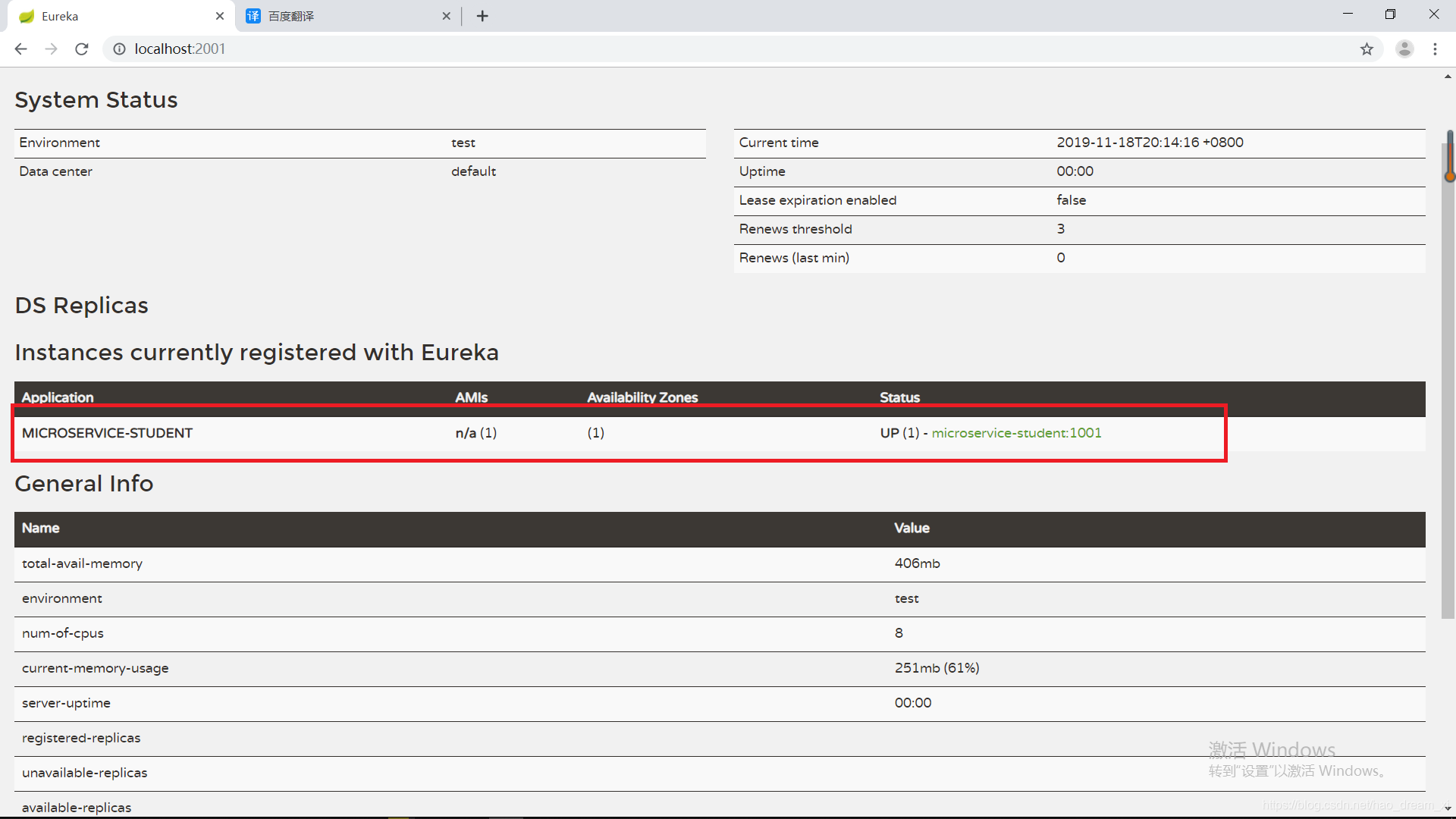Viewport: 1456px width, 819px height.
Task: Restore down the Chrome window
Action: click(1390, 14)
